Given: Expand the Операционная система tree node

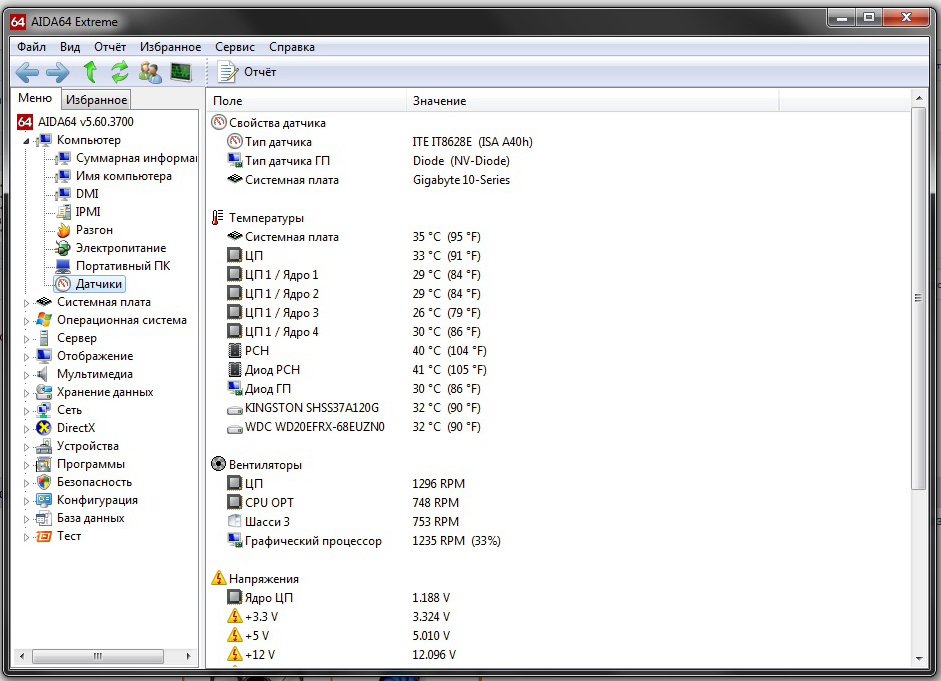Looking at the screenshot, I should [x=26, y=321].
